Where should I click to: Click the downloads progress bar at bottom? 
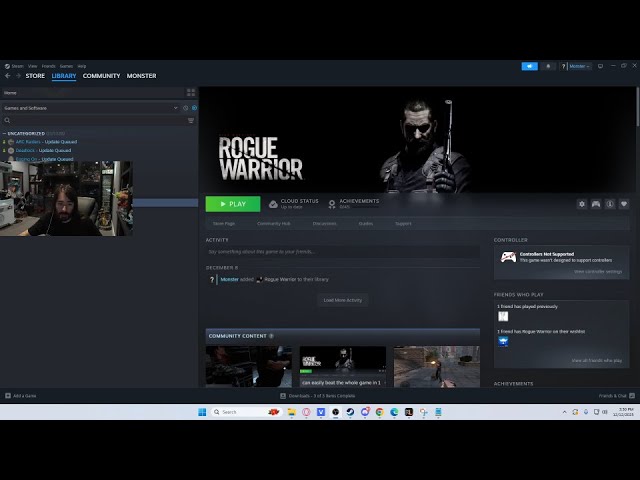pyautogui.click(x=318, y=396)
